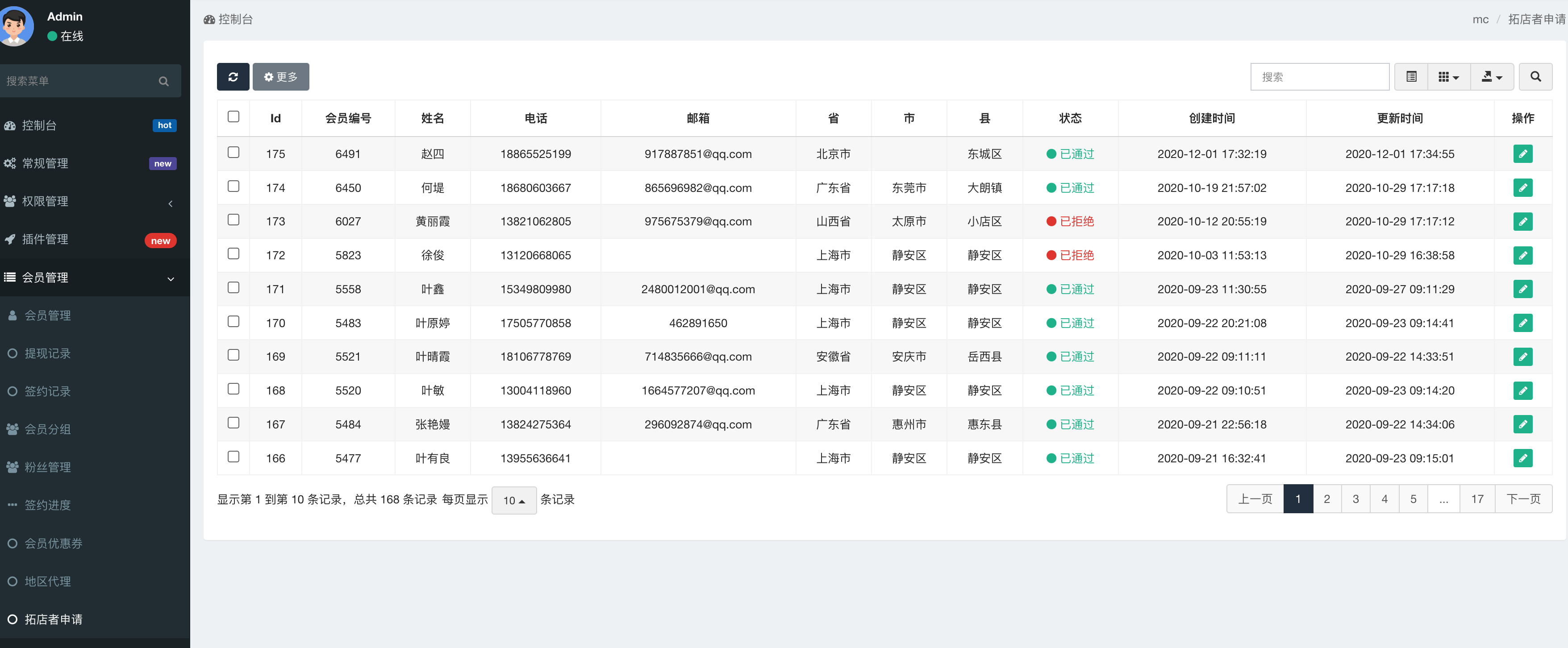Edit the row for 何堤
1568x648 pixels.
tap(1522, 188)
